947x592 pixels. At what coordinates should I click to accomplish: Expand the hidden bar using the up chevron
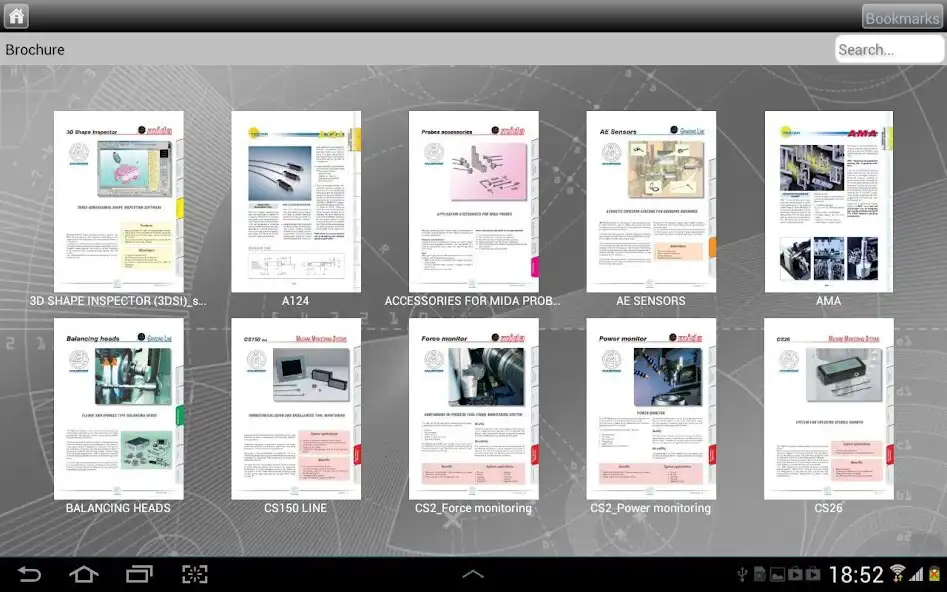[473, 574]
